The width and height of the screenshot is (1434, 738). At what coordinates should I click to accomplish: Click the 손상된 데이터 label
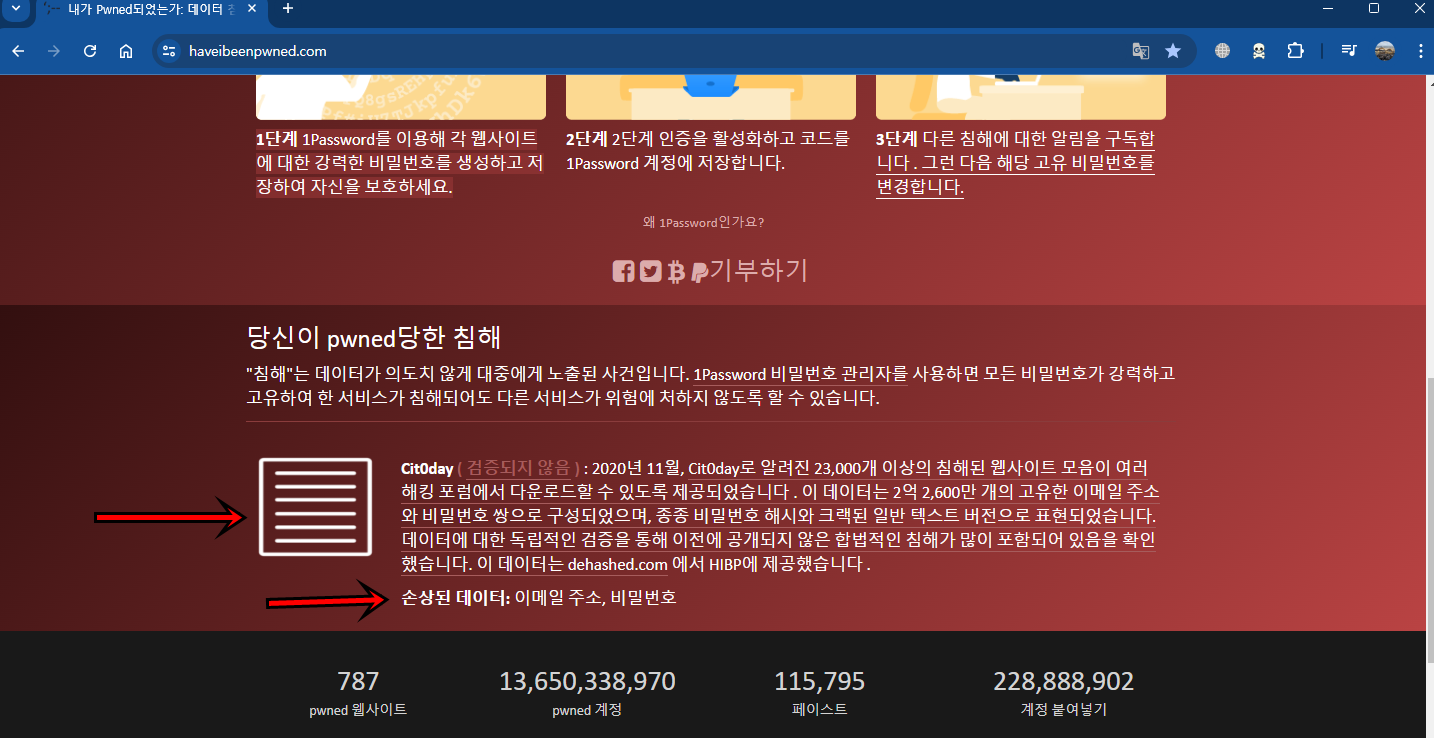455,598
